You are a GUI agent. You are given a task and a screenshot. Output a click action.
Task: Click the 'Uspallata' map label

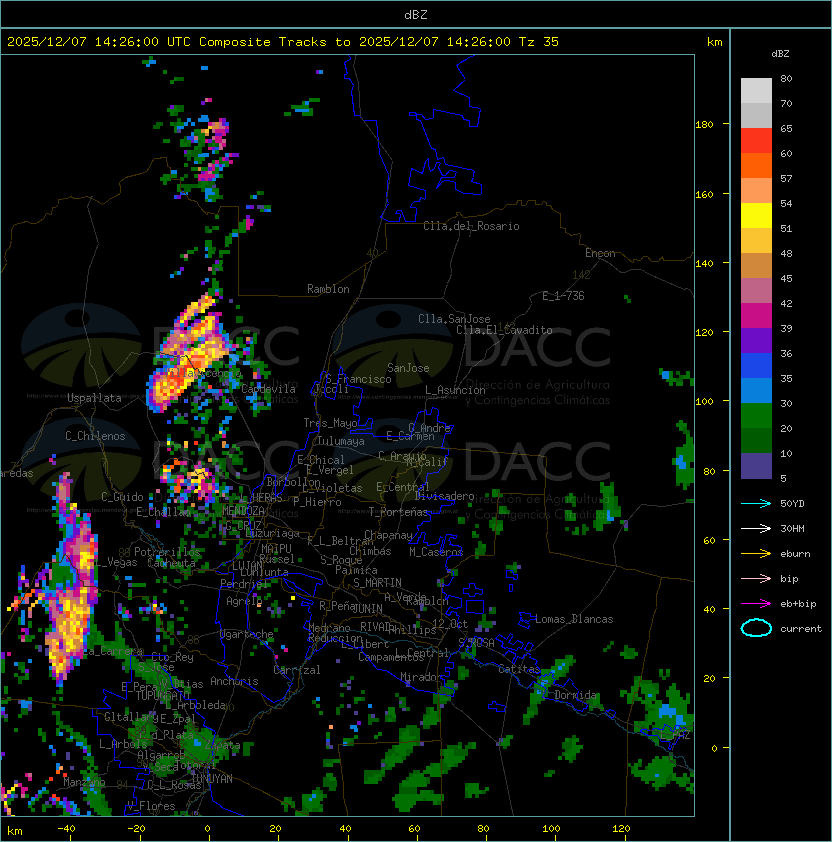tap(94, 398)
